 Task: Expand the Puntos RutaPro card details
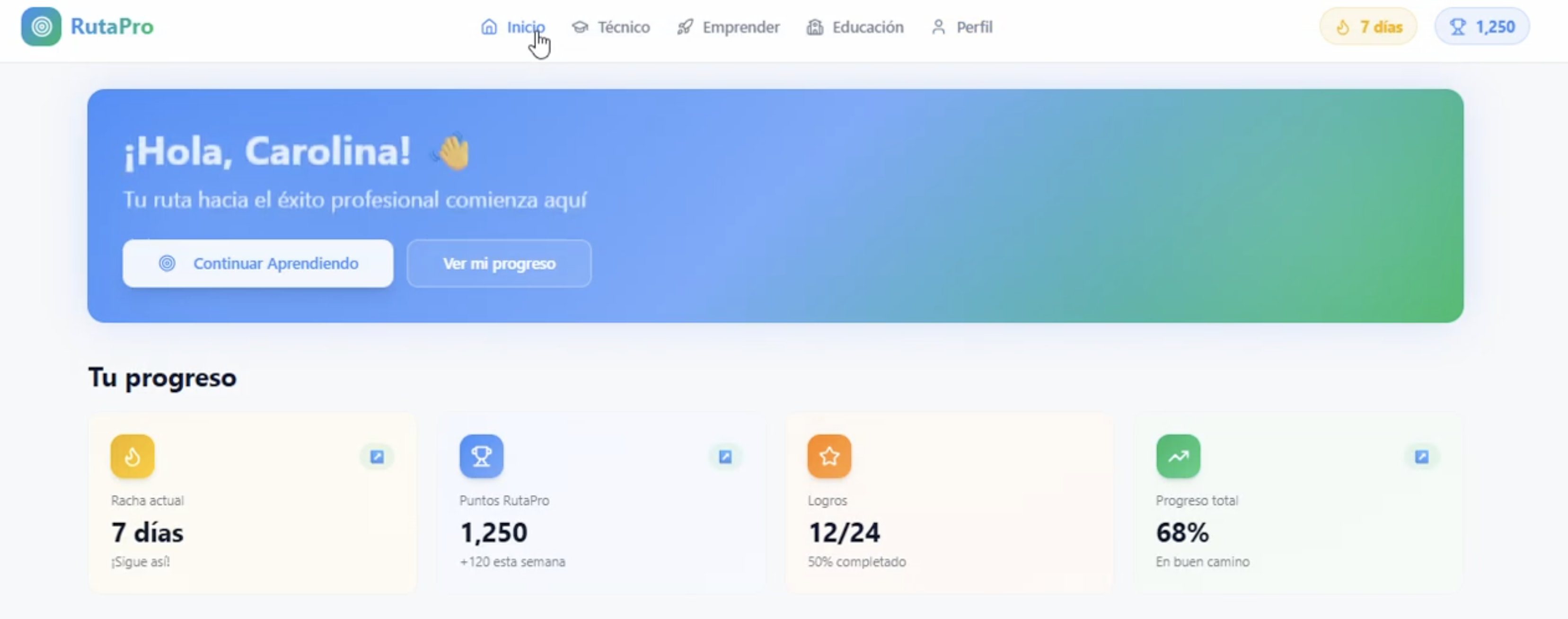click(x=724, y=457)
